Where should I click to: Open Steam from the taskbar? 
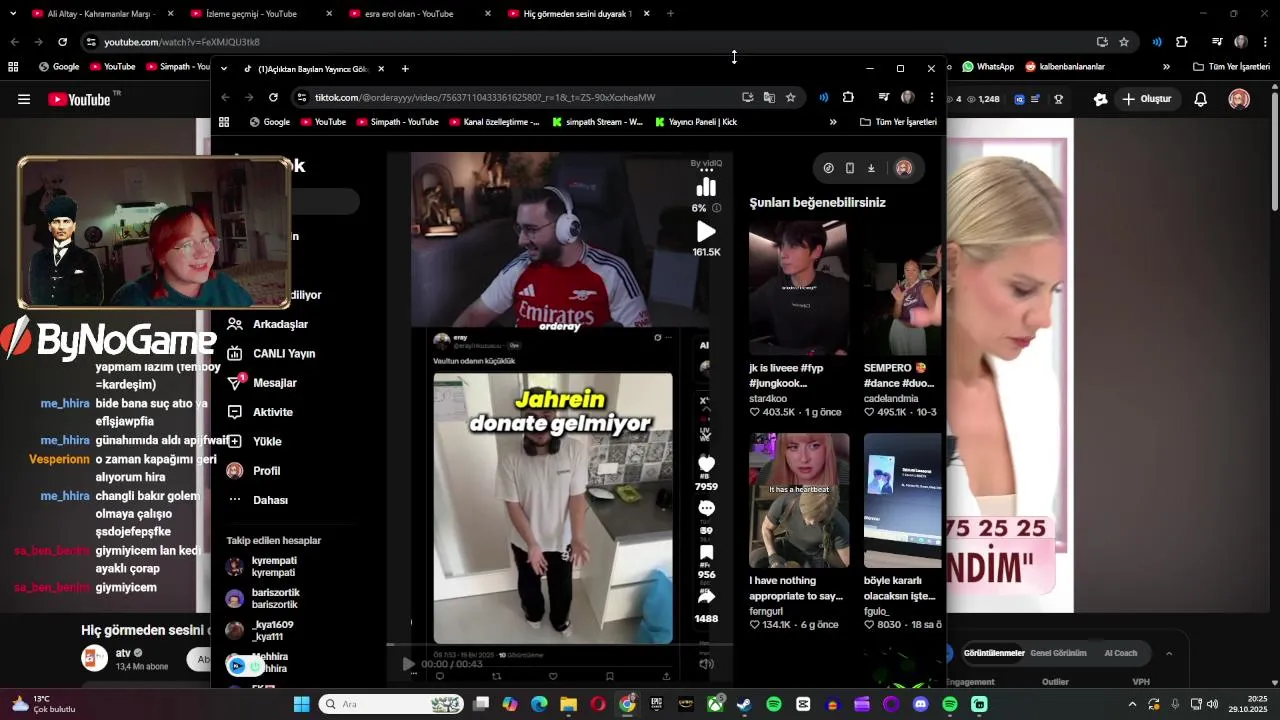[x=744, y=704]
